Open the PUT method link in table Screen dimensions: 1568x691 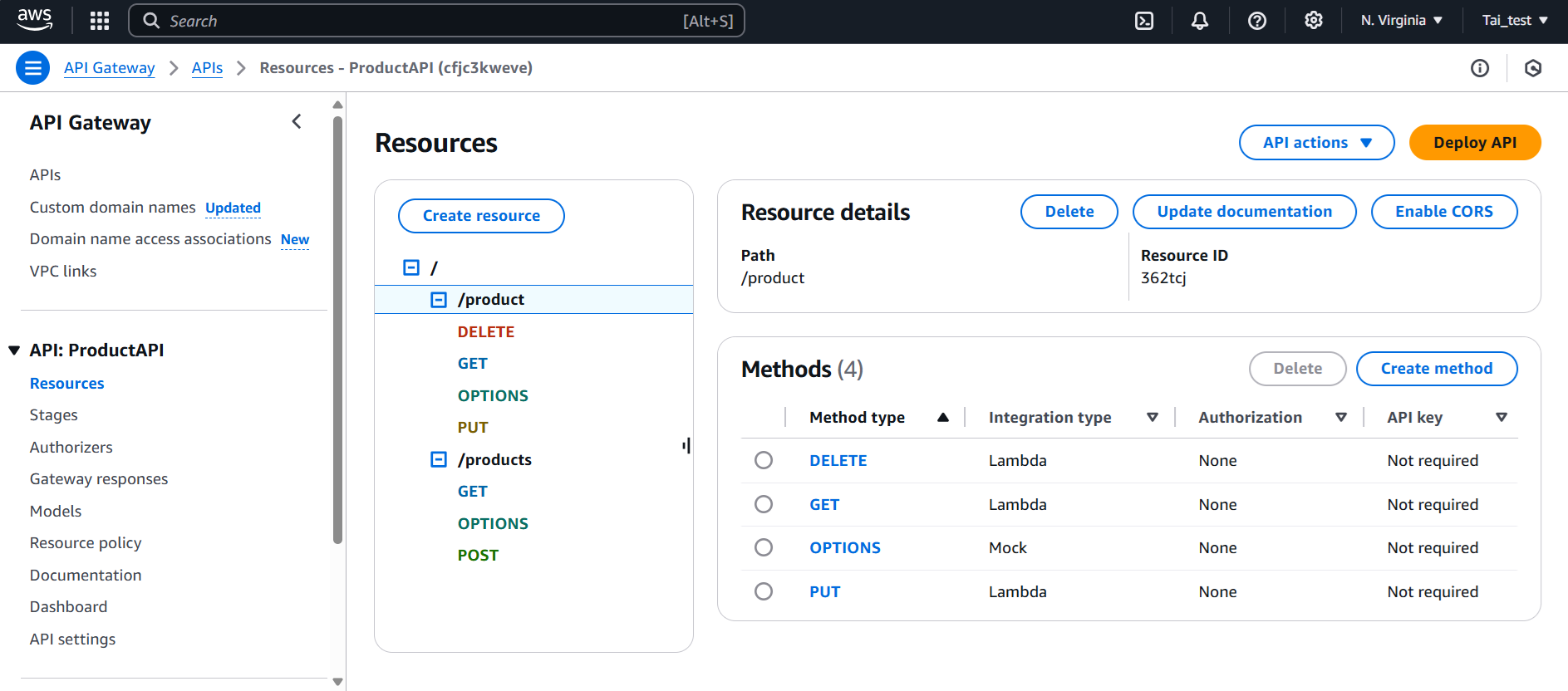pos(825,592)
